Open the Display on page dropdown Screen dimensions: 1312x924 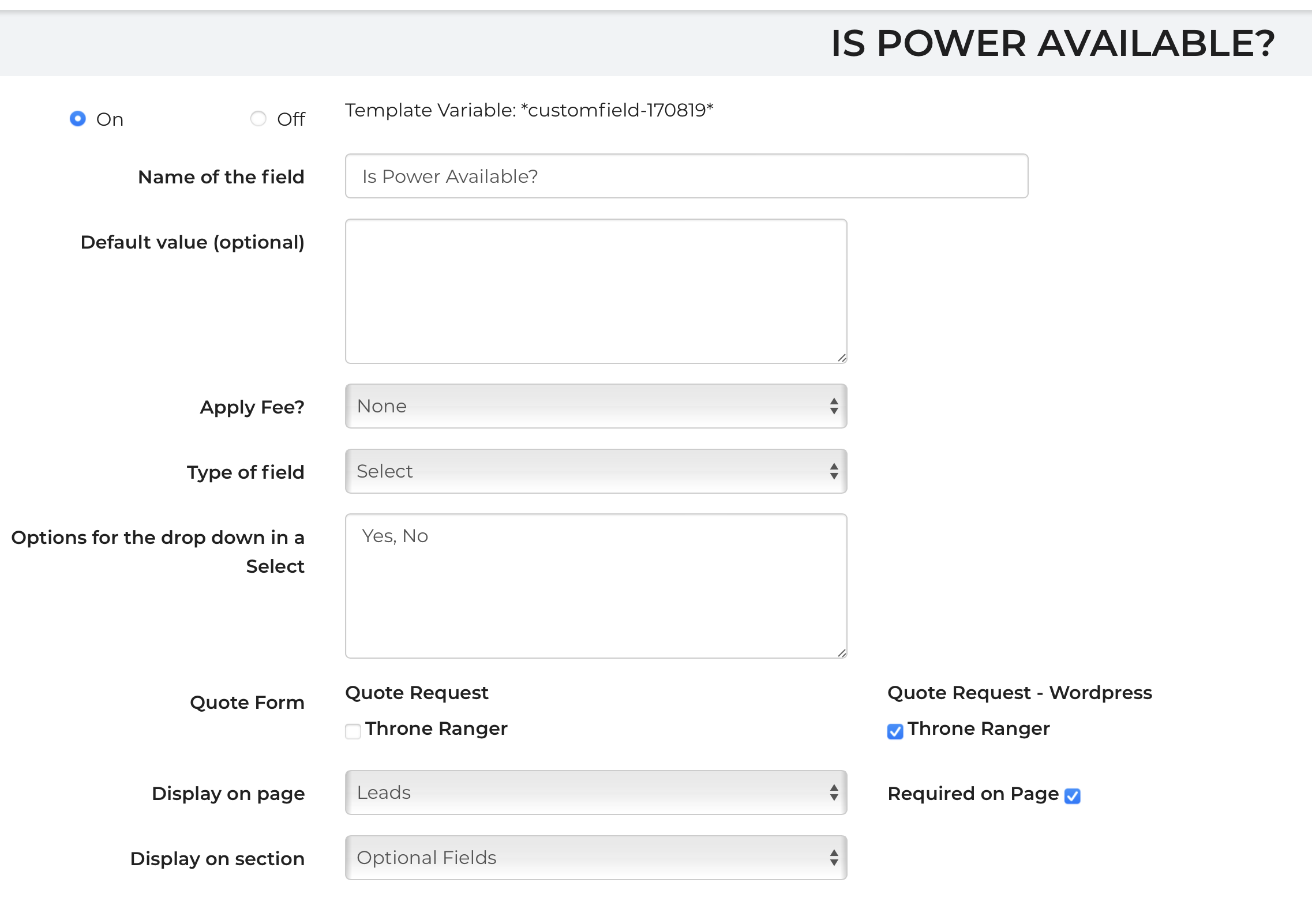click(x=595, y=792)
